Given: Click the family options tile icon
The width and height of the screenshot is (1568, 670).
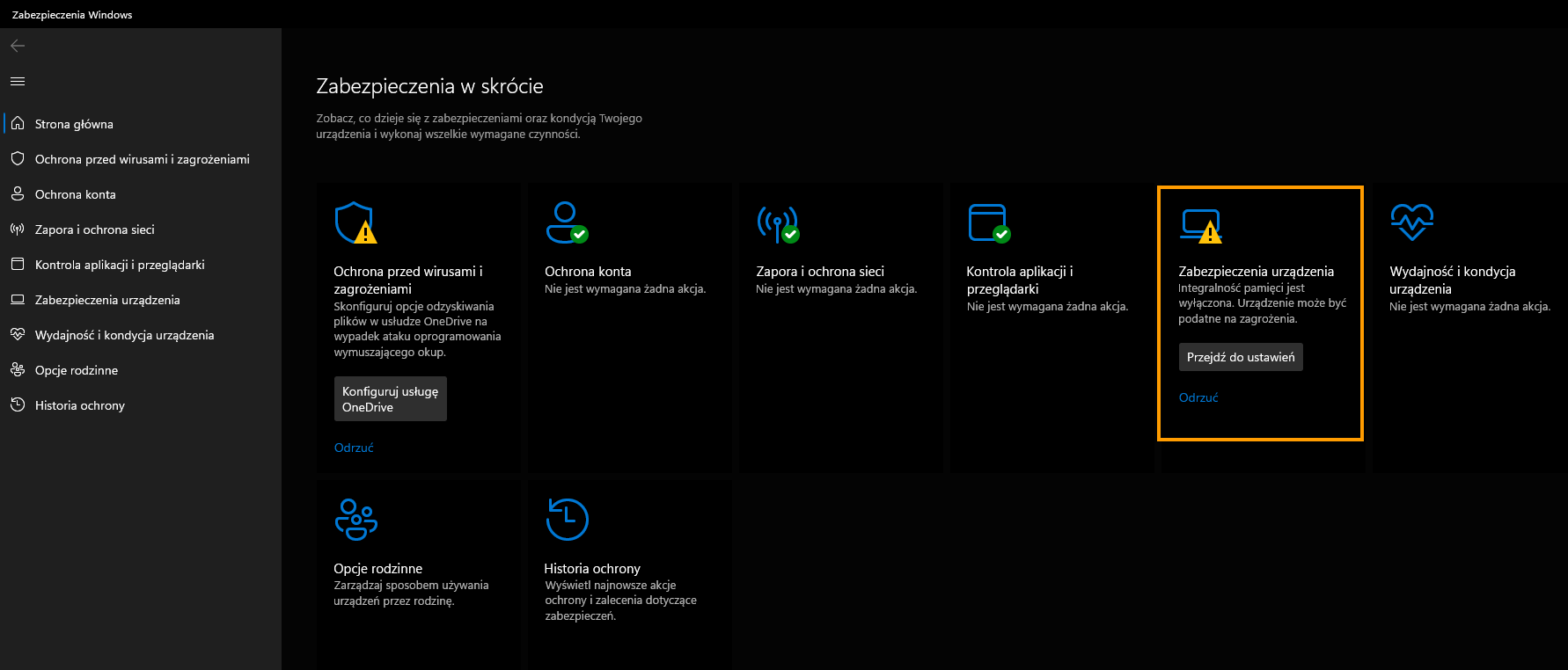Looking at the screenshot, I should click(x=356, y=519).
